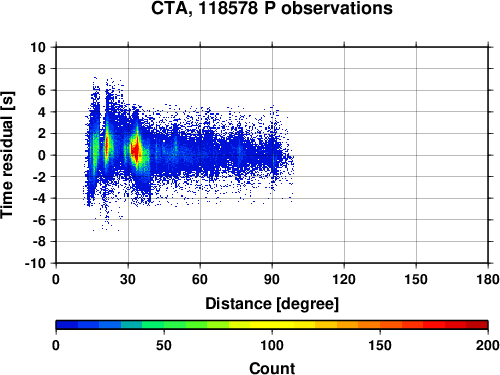Click the x-axis tick label 30
This screenshot has width=500, height=375.
(x=128, y=279)
